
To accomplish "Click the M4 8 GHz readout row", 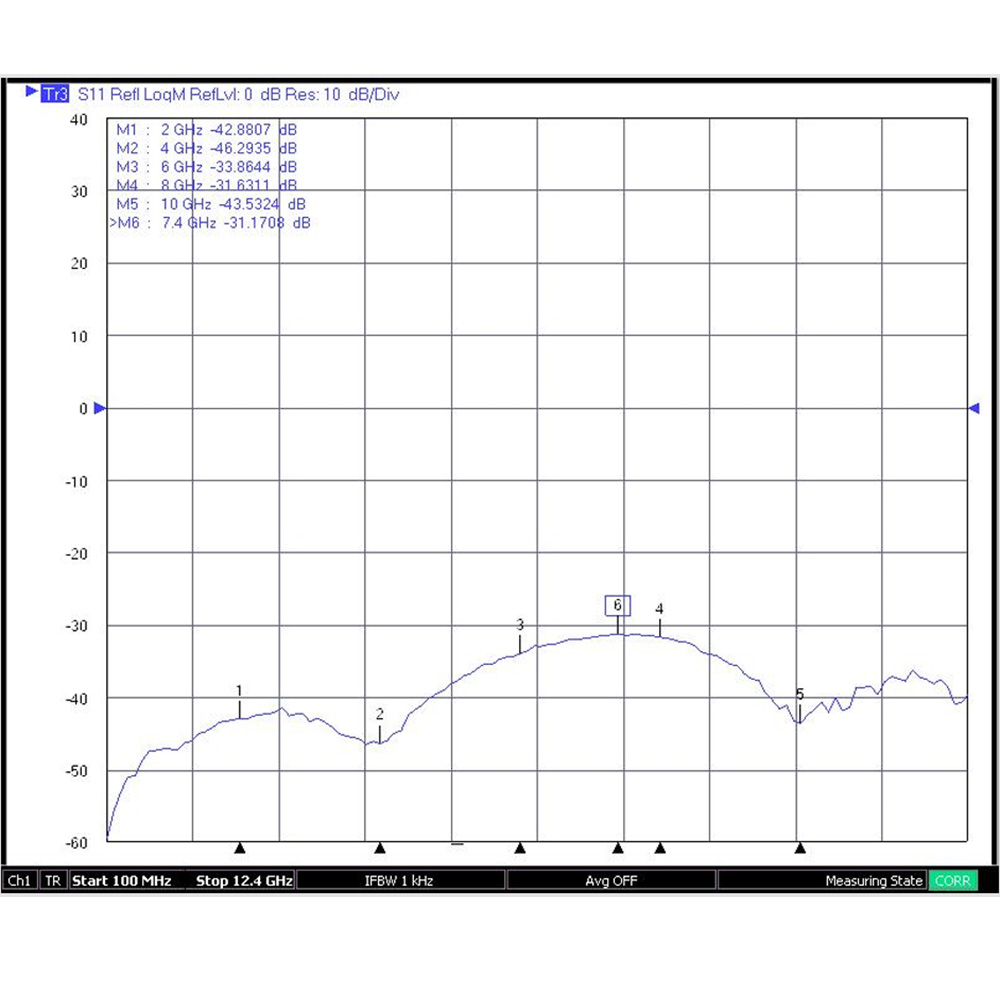I will [207, 185].
